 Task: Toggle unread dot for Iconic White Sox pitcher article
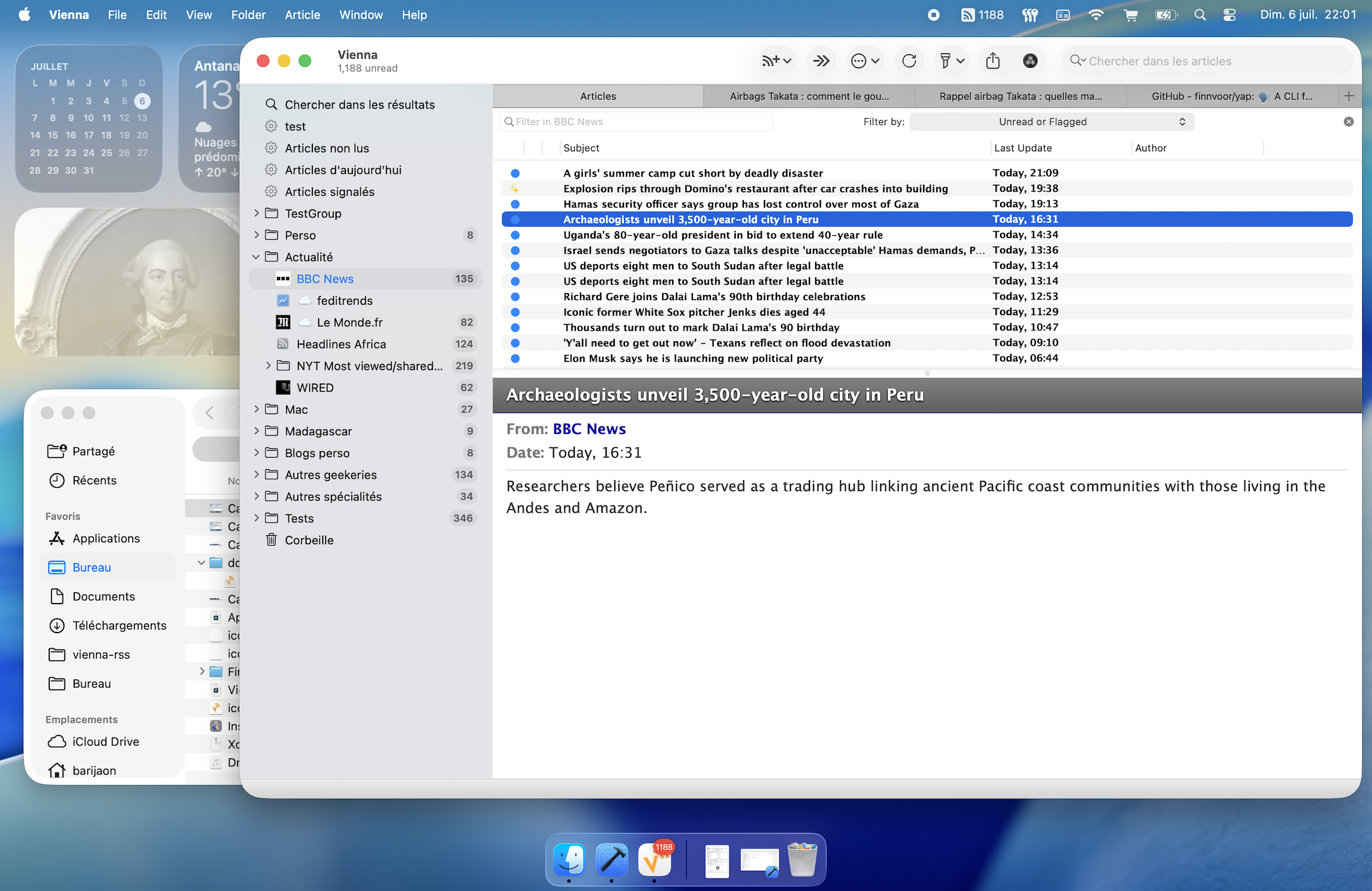[515, 312]
